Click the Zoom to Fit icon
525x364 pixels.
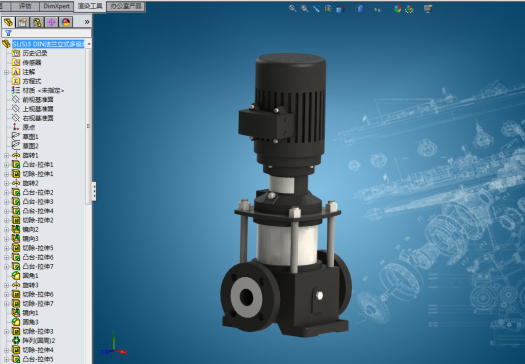coord(293,9)
